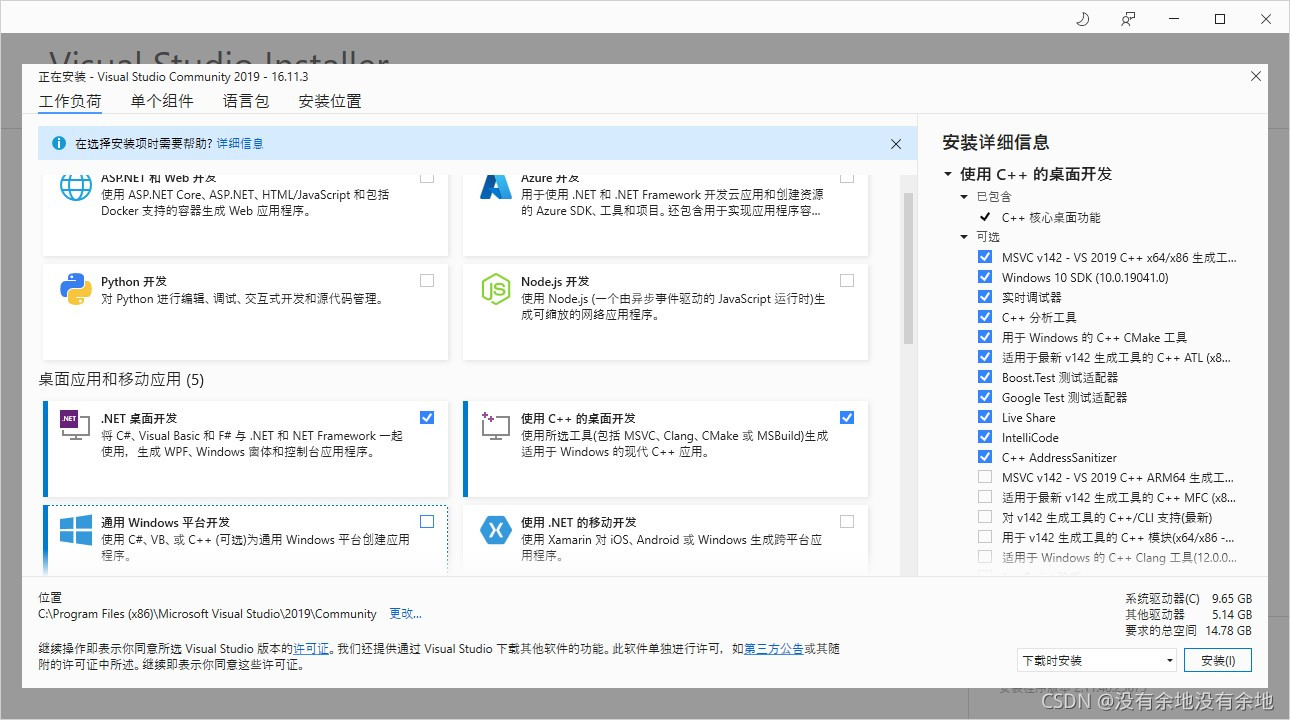Open the send feedback icon in titlebar
The height and width of the screenshot is (720, 1290).
(1128, 18)
